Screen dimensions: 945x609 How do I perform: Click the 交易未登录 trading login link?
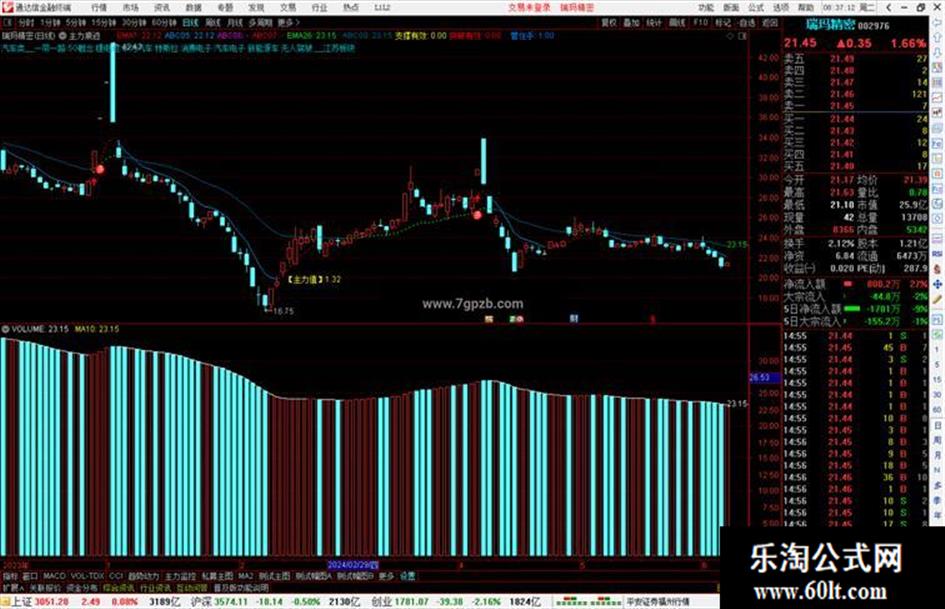click(529, 8)
